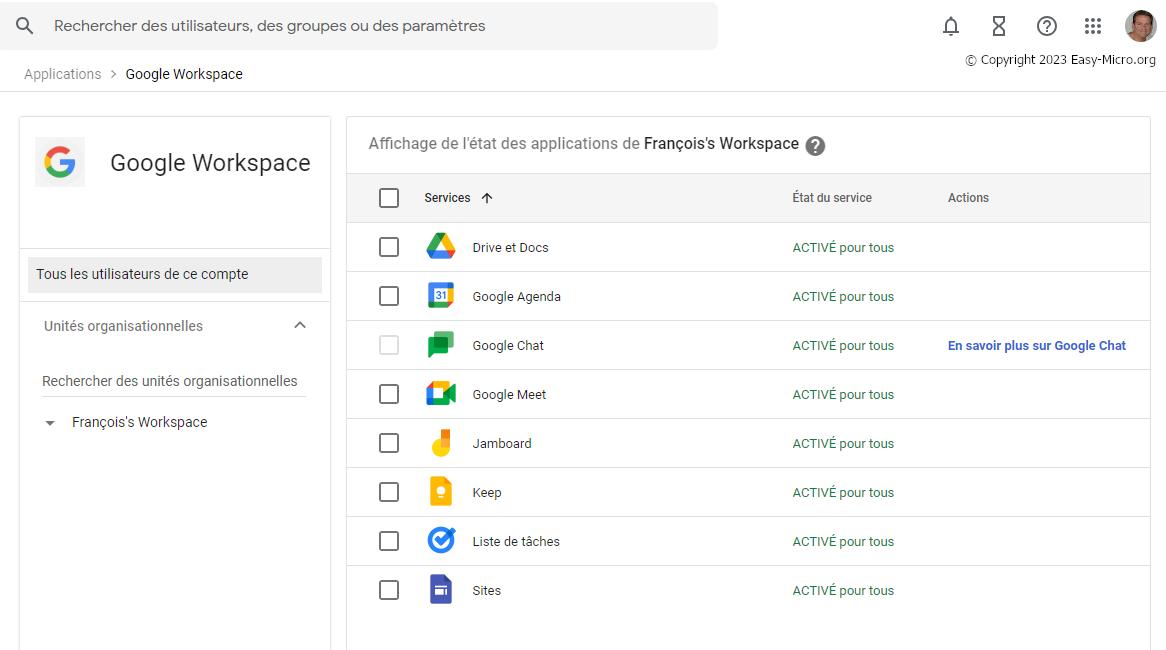
Task: Click Liste de tâches ACTIVÉ pour tous status
Action: pos(843,542)
